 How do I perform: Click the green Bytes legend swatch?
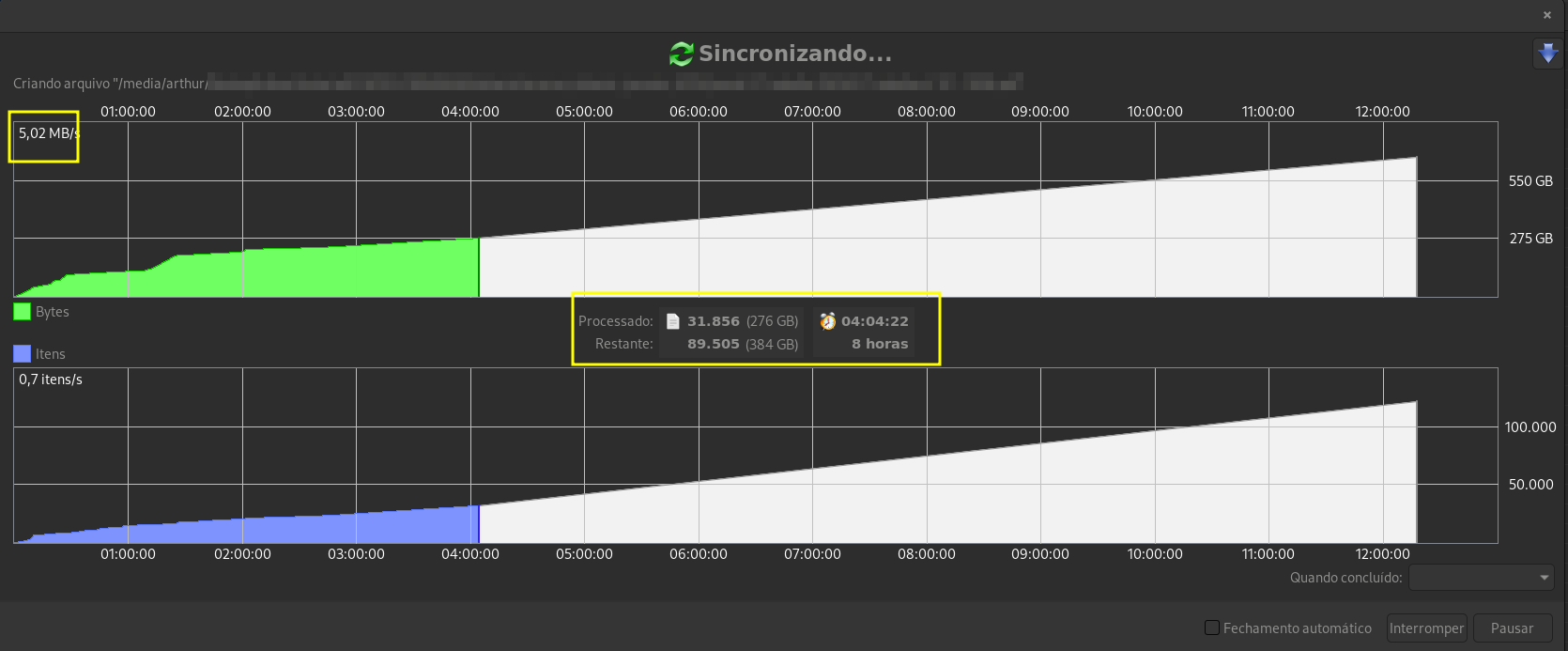22,312
